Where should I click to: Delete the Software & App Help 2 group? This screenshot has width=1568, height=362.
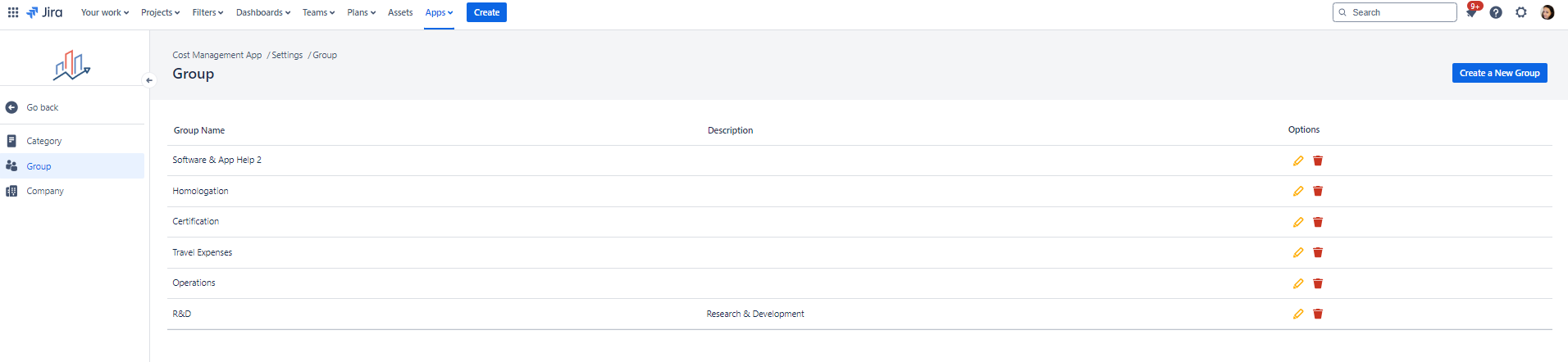coord(1318,161)
